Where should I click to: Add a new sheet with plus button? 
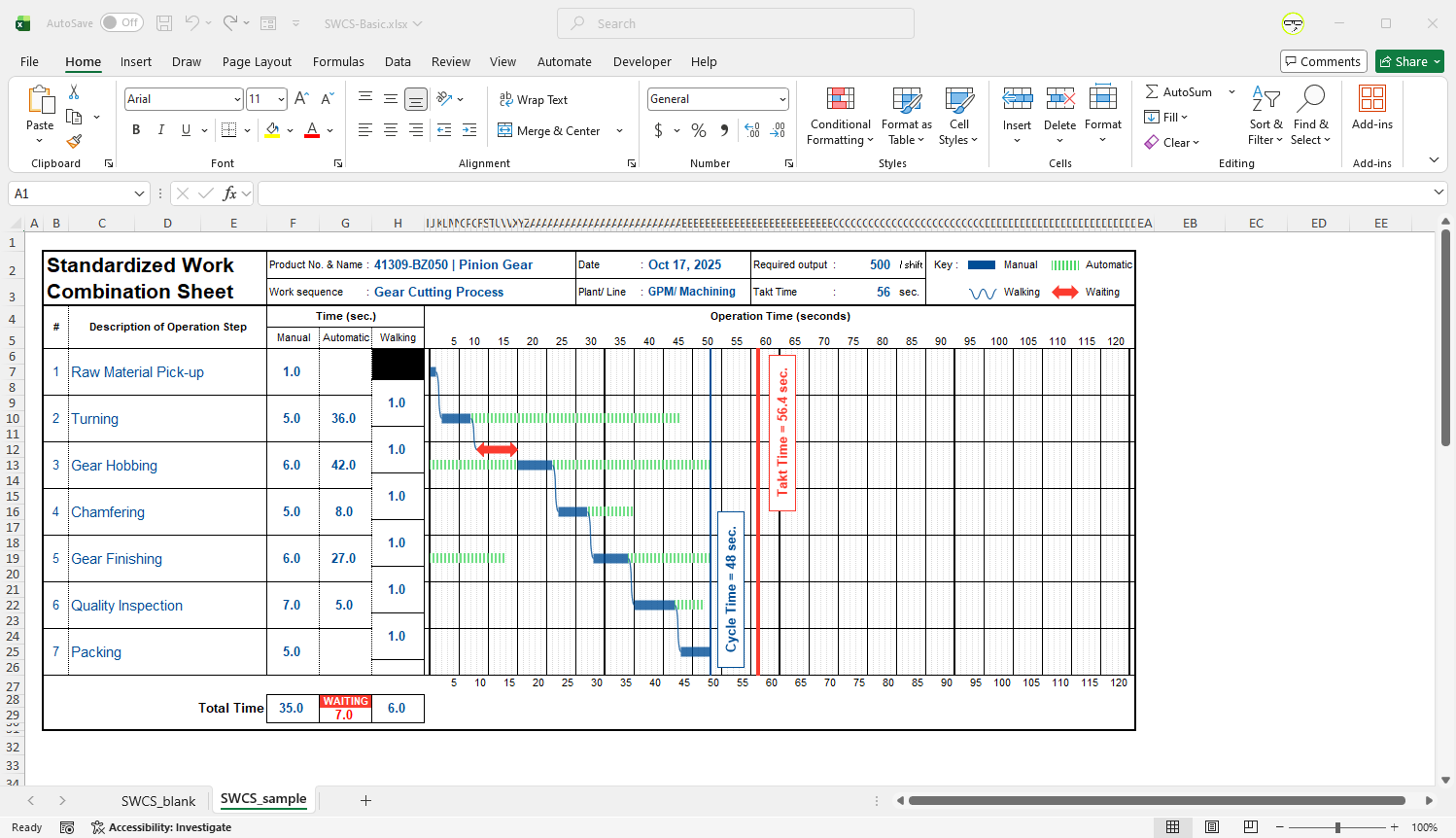pyautogui.click(x=365, y=801)
